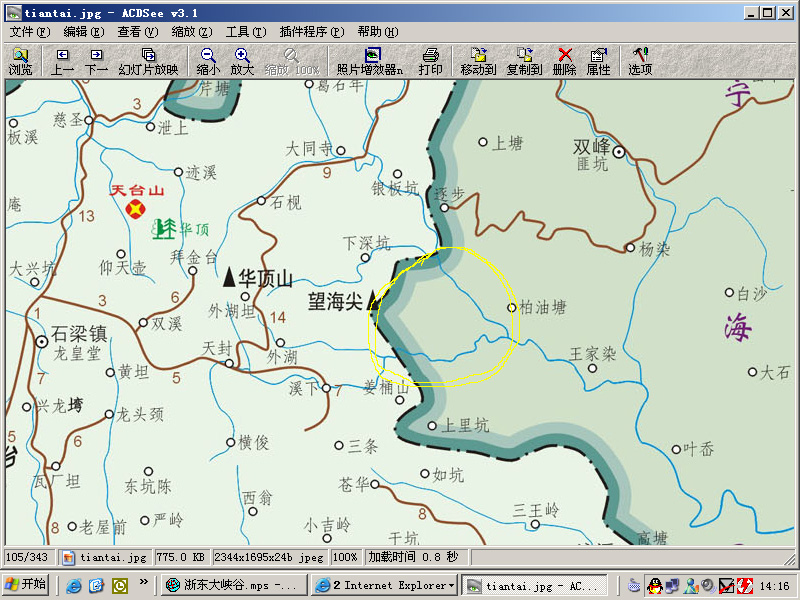Open the photo enhancer (照片增效器)
Image resolution: width=800 pixels, height=600 pixels.
coord(370,61)
